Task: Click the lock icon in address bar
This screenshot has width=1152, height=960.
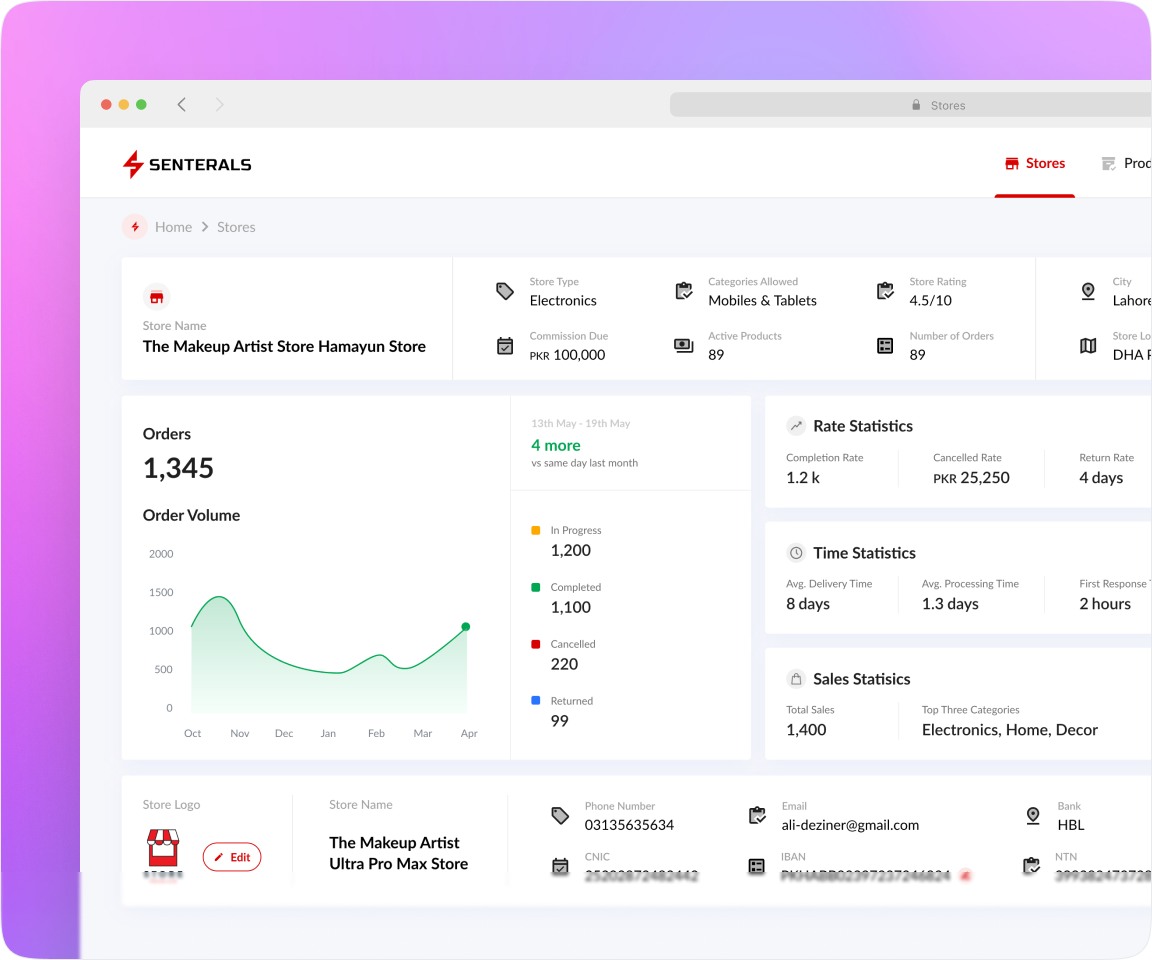Action: click(x=916, y=105)
